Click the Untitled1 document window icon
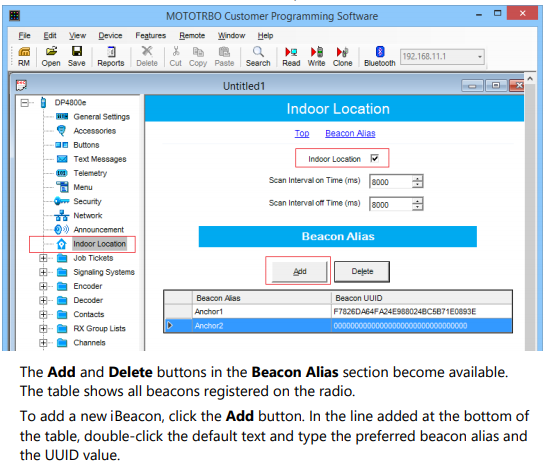 click(x=21, y=85)
